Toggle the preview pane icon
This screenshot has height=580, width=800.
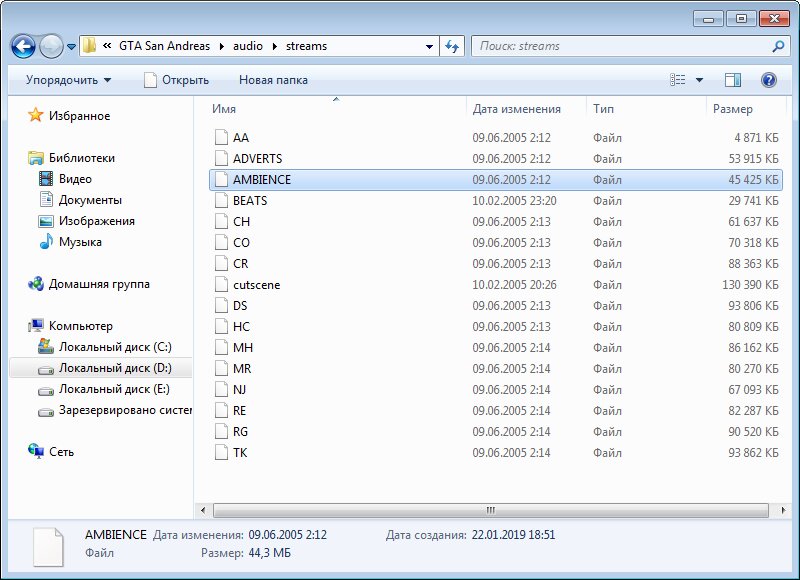(733, 80)
